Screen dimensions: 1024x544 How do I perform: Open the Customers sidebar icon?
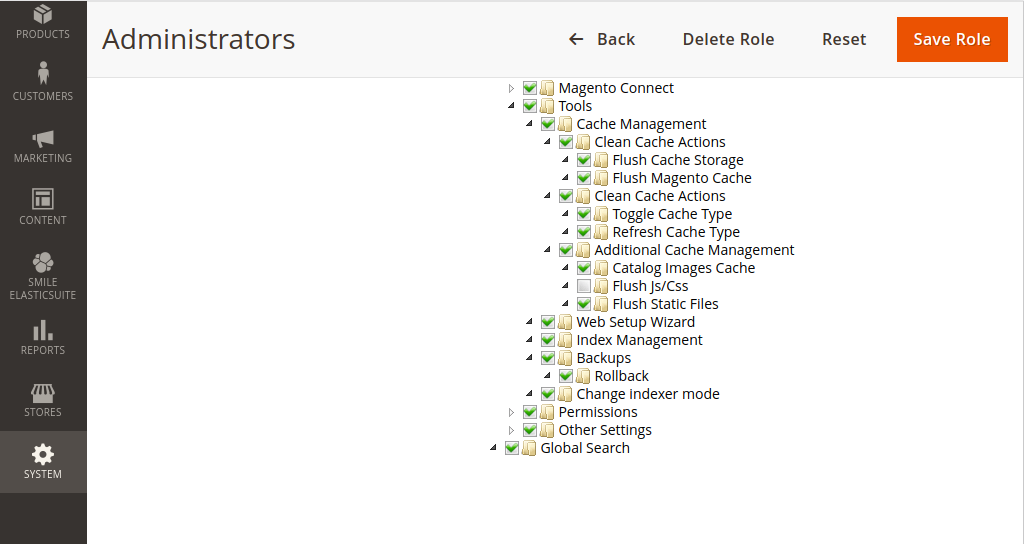pos(43,74)
